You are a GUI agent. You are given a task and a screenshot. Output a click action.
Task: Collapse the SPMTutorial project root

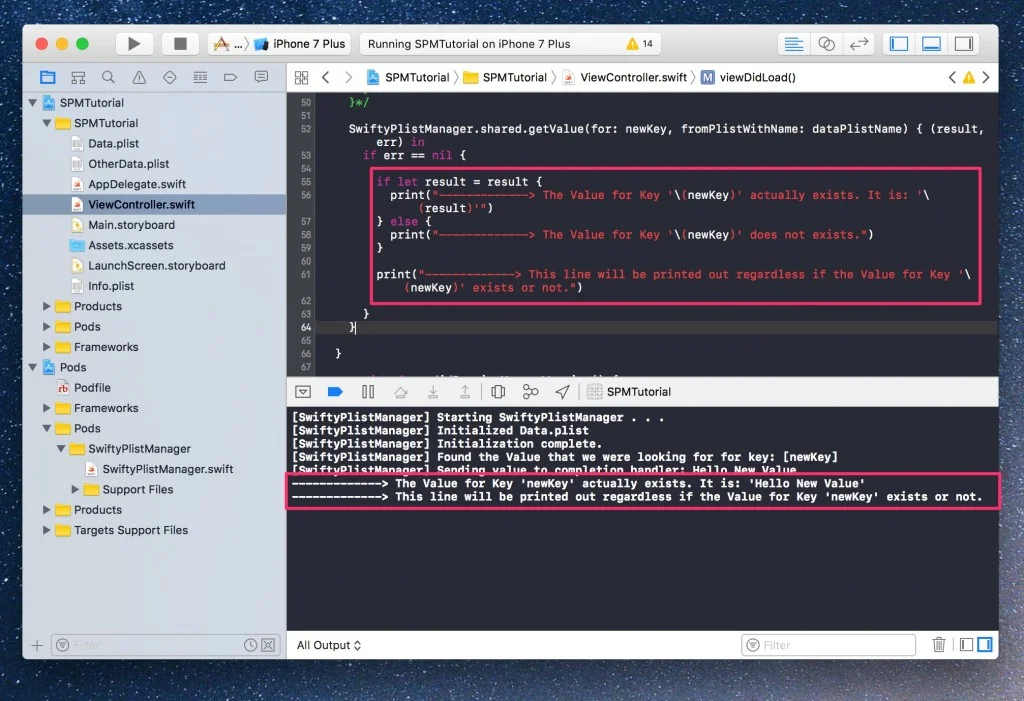pos(33,103)
